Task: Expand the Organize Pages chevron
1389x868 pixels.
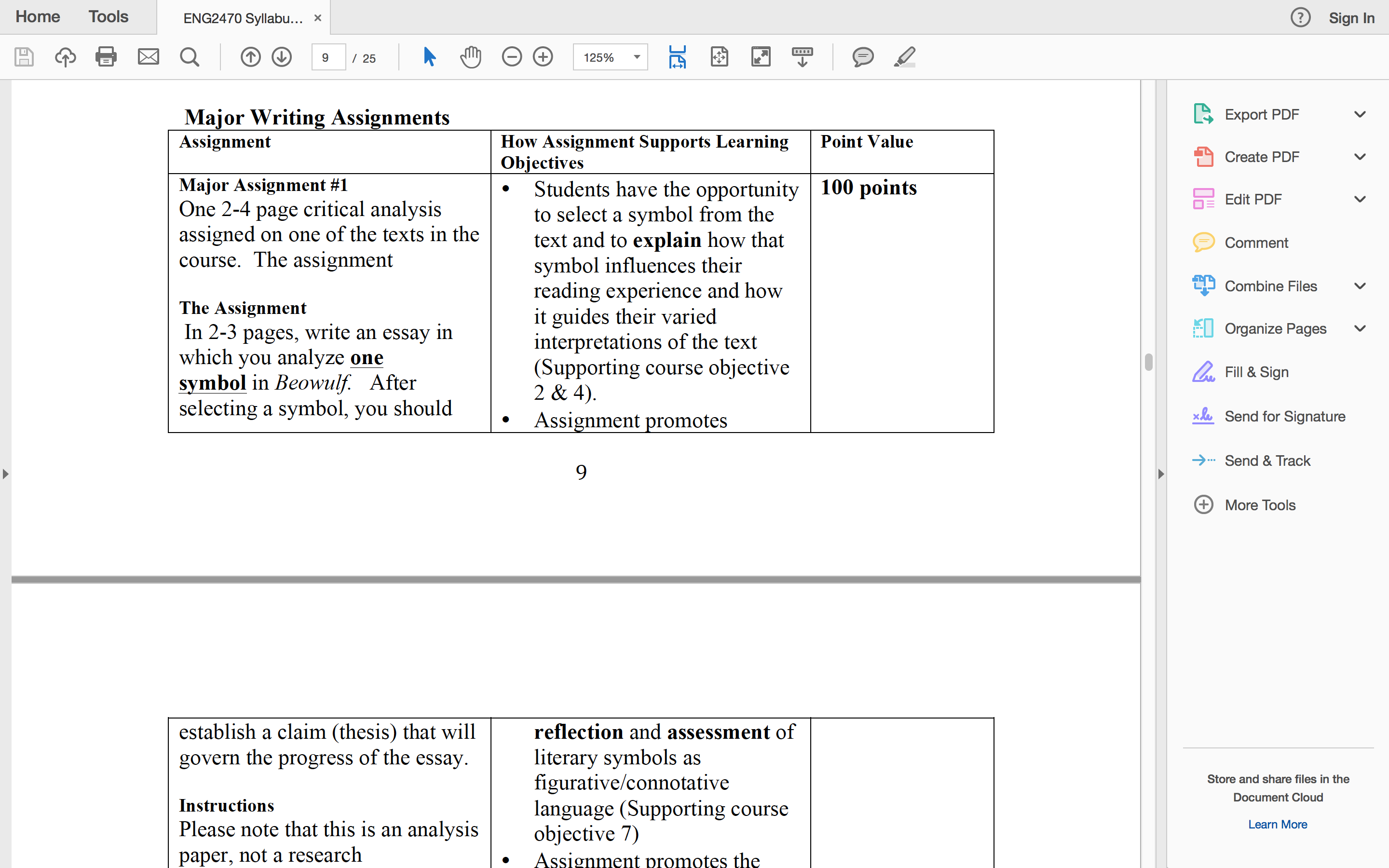Action: [x=1360, y=328]
